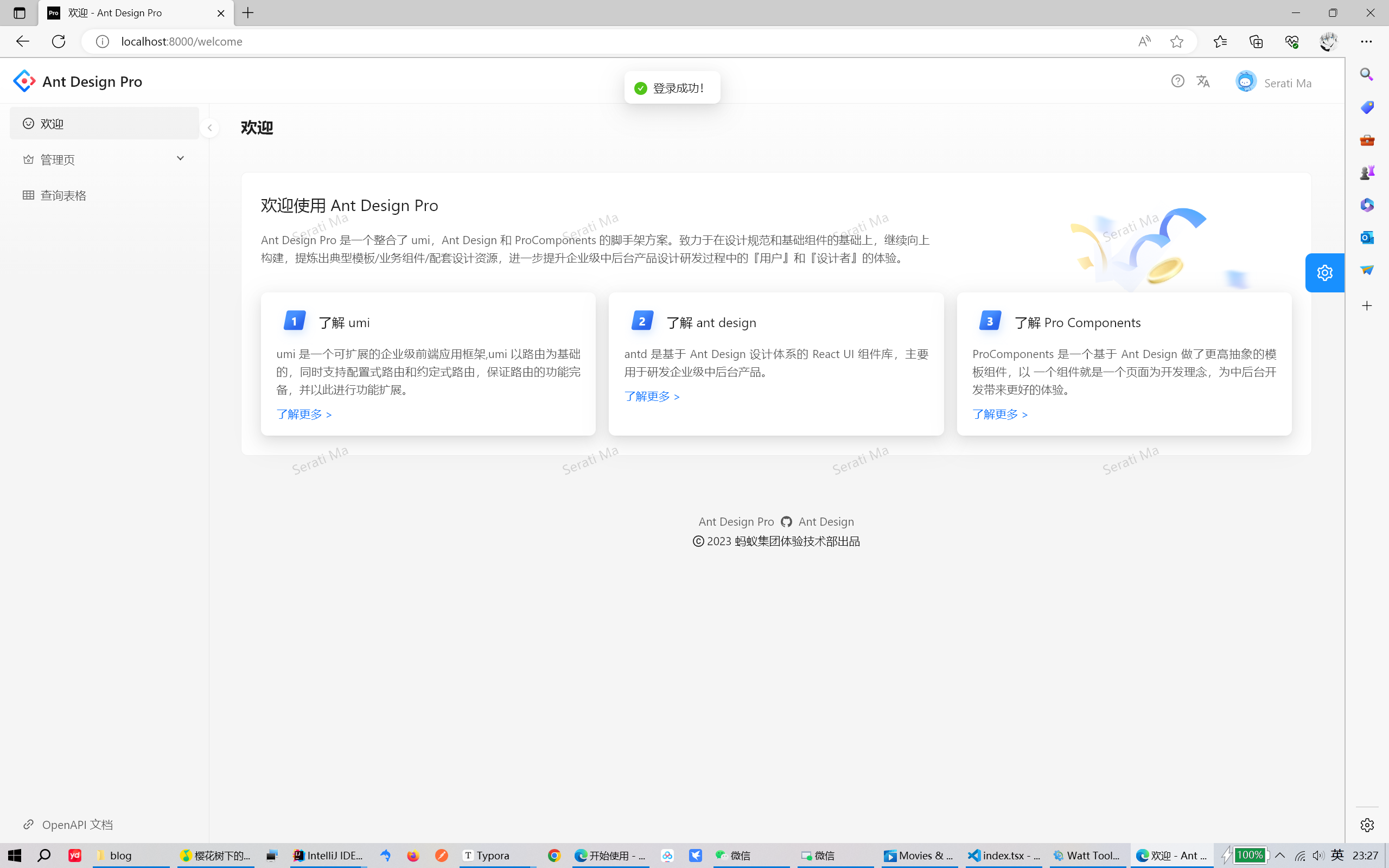Open the 管理页 sidebar menu
This screenshot has width=1389, height=868.
coord(105,159)
